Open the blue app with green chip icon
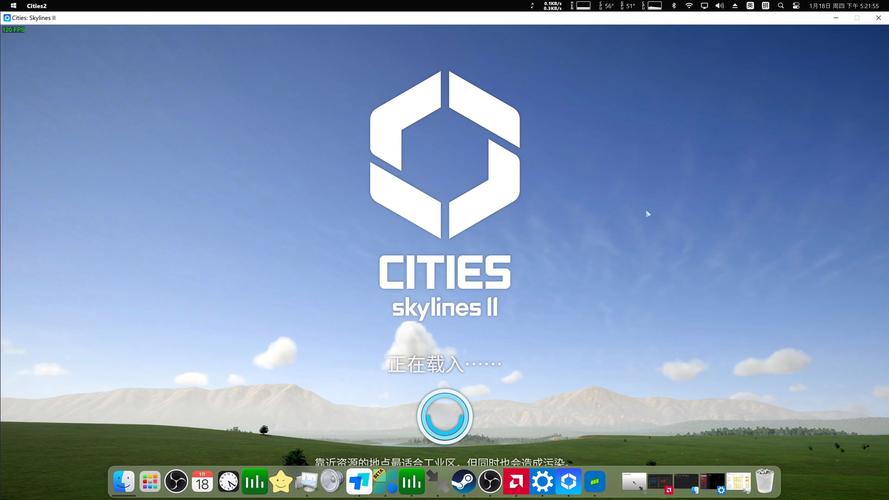Image resolution: width=889 pixels, height=500 pixels. [x=595, y=482]
